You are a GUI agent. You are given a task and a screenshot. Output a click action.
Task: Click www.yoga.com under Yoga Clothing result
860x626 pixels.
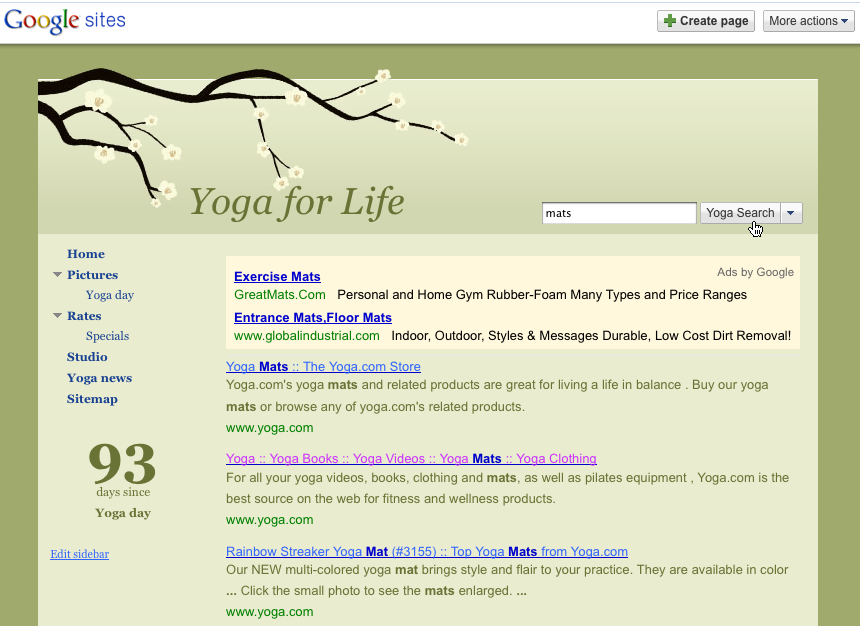[269, 520]
